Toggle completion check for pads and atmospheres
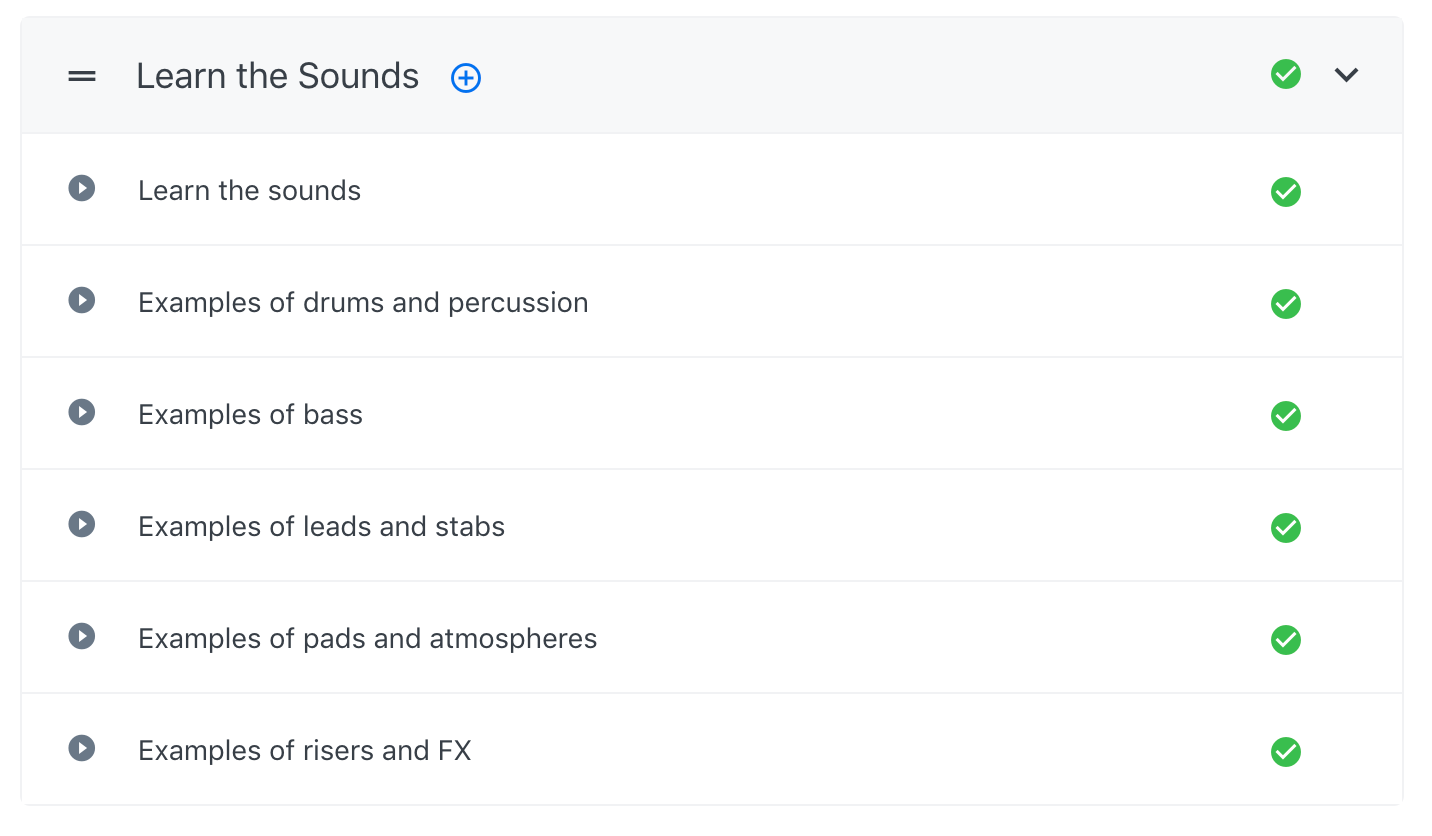Viewport: 1432px width, 836px height. point(1286,640)
